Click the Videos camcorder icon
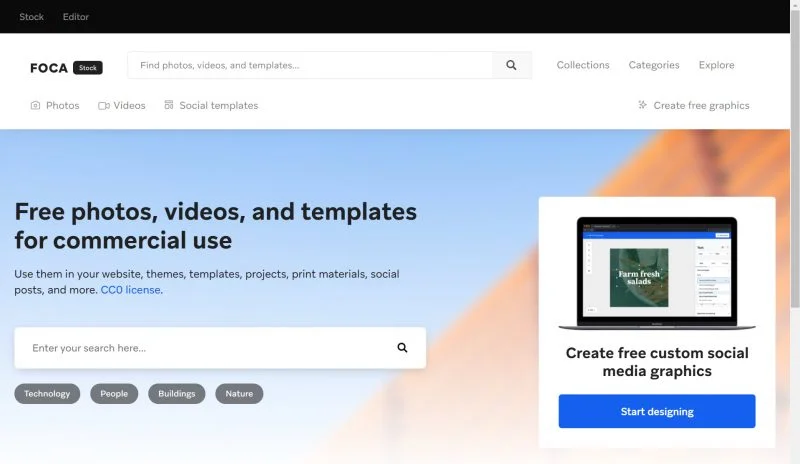This screenshot has width=800, height=464. click(x=104, y=106)
